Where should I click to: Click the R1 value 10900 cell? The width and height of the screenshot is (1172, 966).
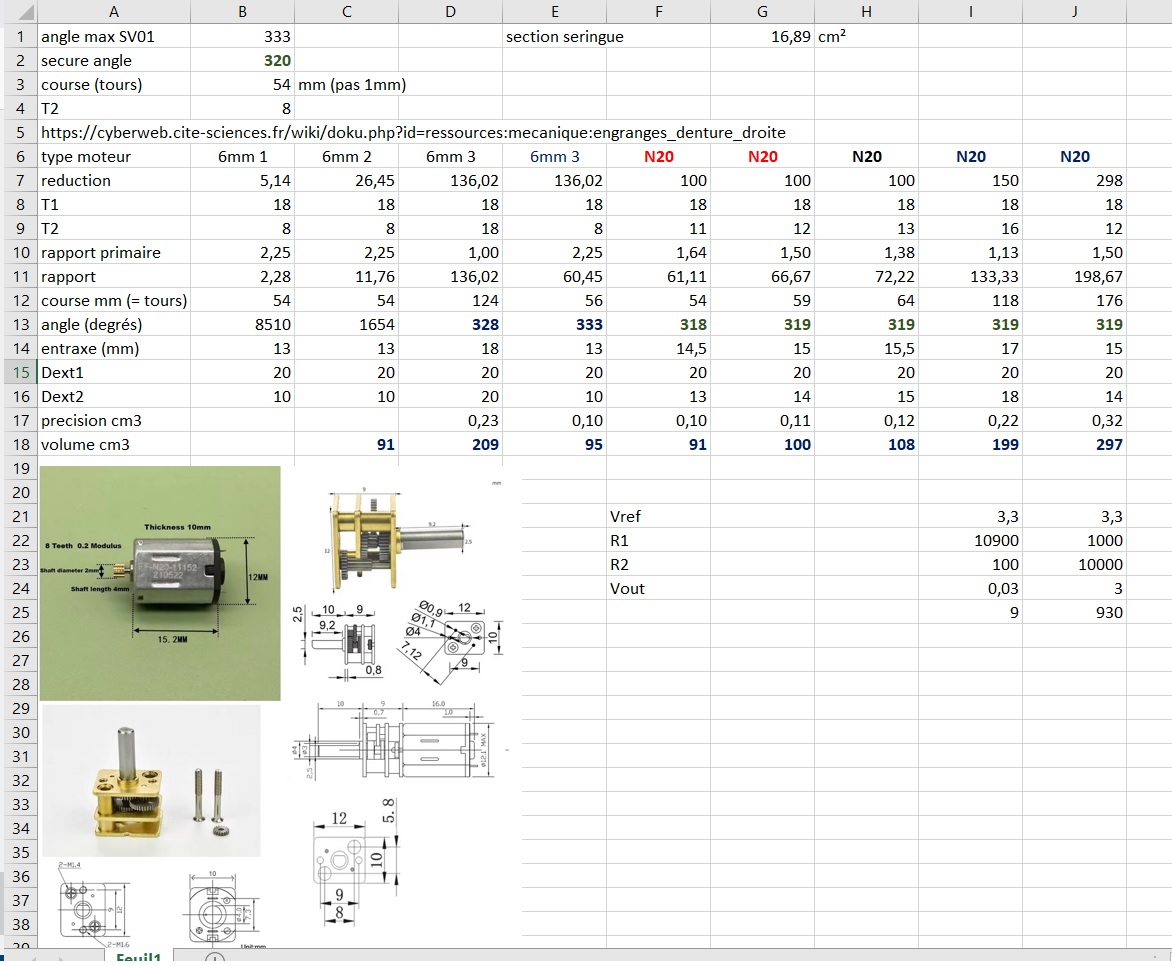tap(970, 541)
